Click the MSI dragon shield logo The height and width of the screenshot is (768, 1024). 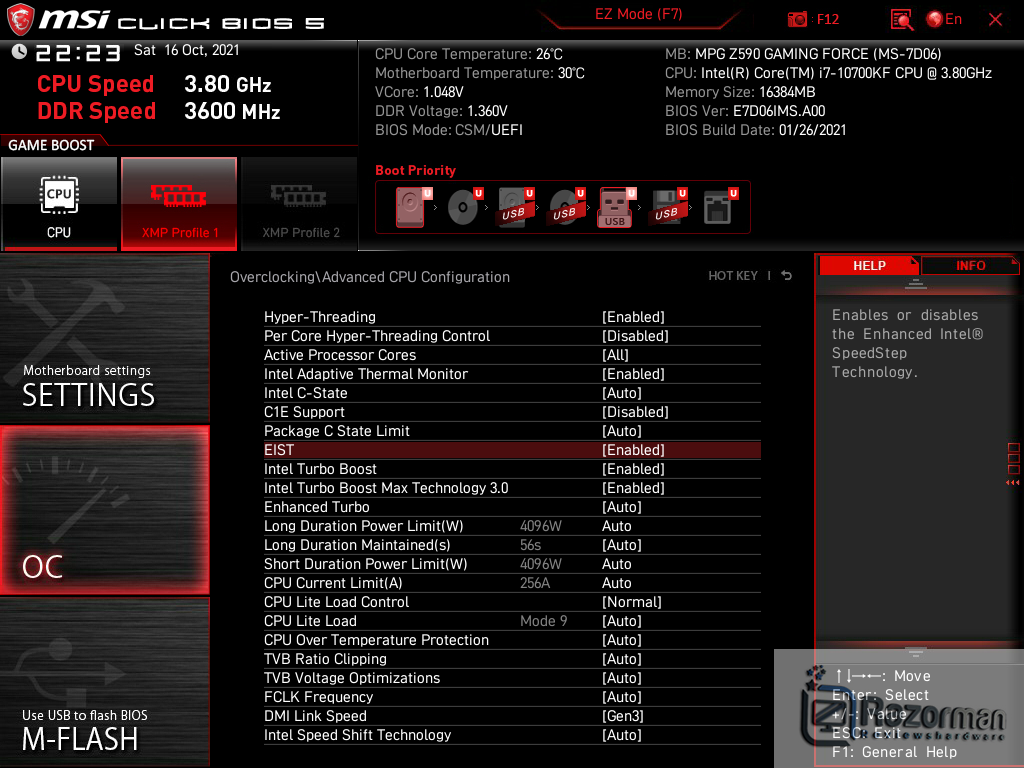tap(20, 19)
